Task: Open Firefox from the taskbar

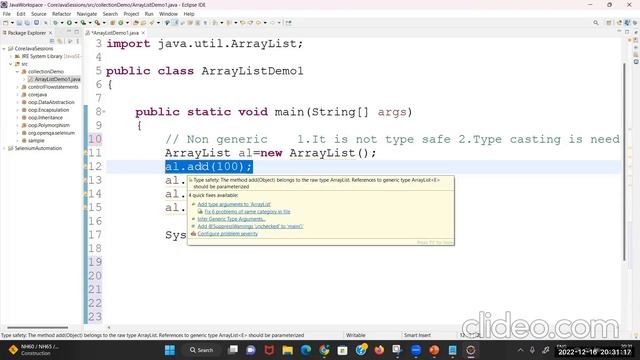Action: 379,350
